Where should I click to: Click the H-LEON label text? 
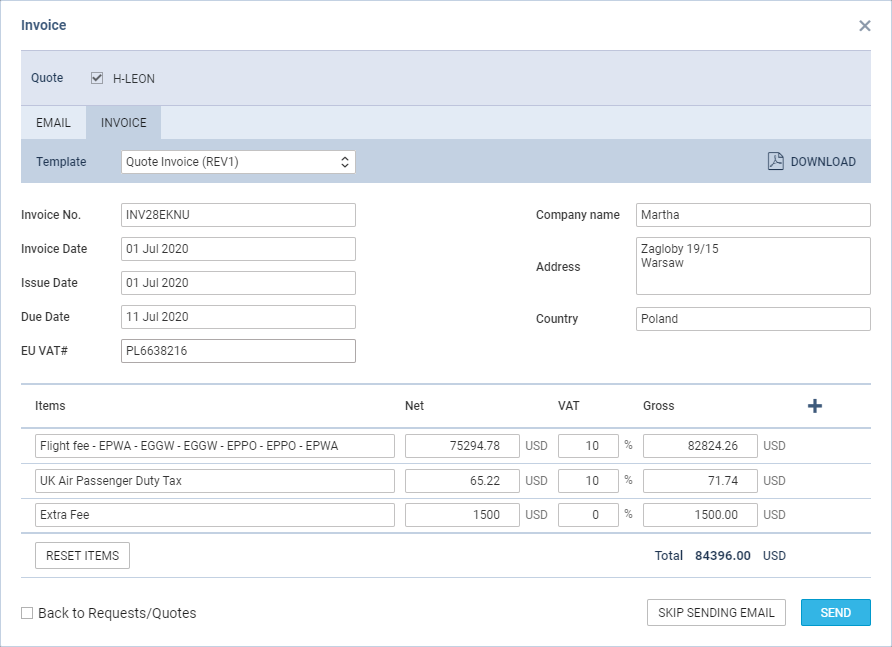pyautogui.click(x=134, y=79)
